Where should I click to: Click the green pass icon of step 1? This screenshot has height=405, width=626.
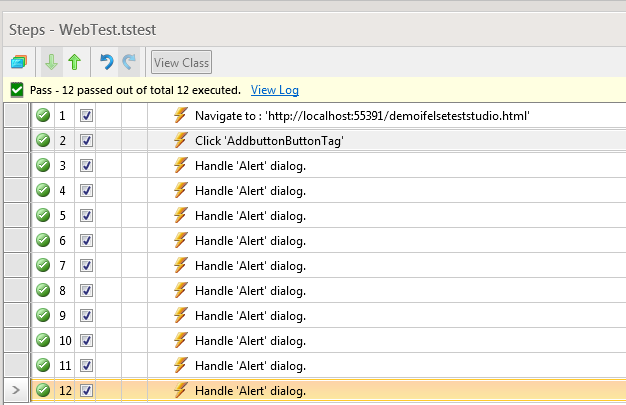click(x=43, y=116)
